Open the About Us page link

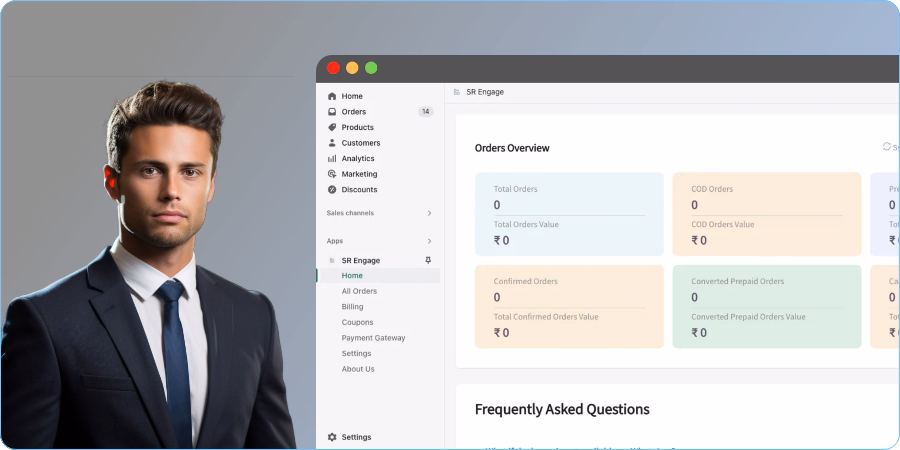click(358, 369)
